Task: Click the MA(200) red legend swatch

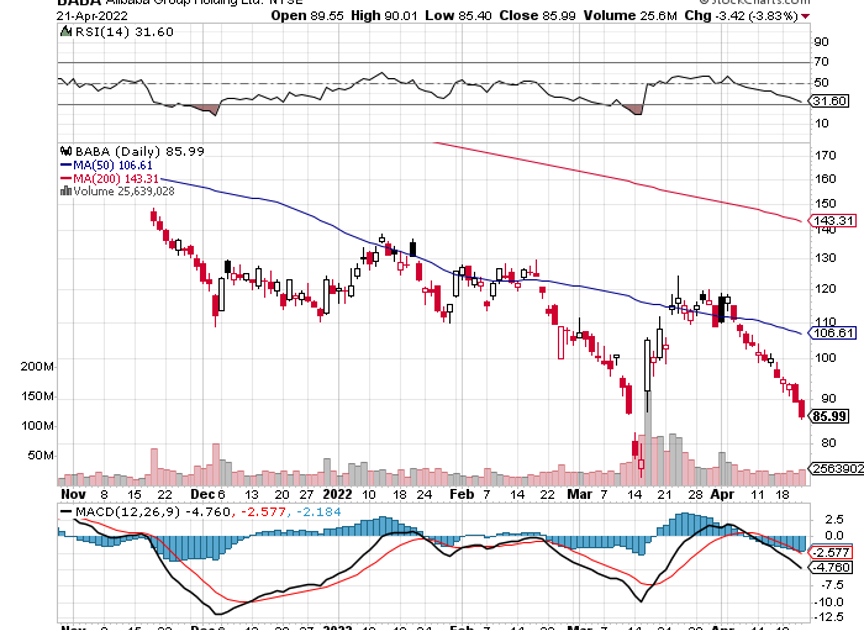Action: [x=66, y=178]
